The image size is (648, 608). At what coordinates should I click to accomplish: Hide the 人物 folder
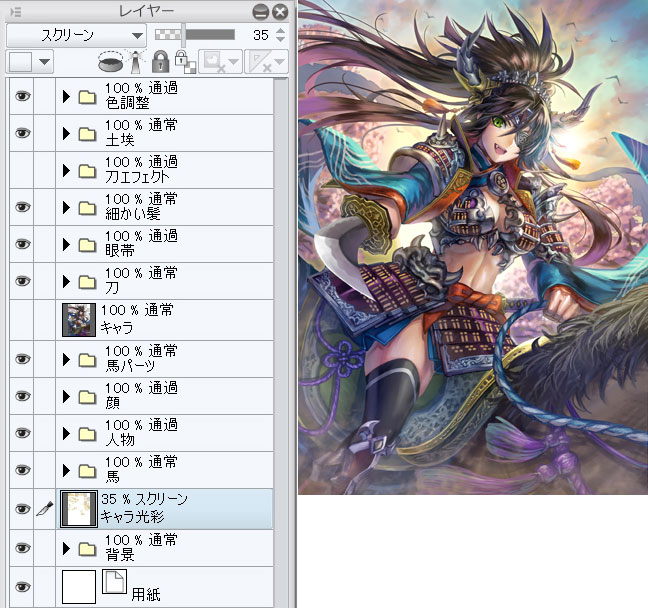click(22, 433)
